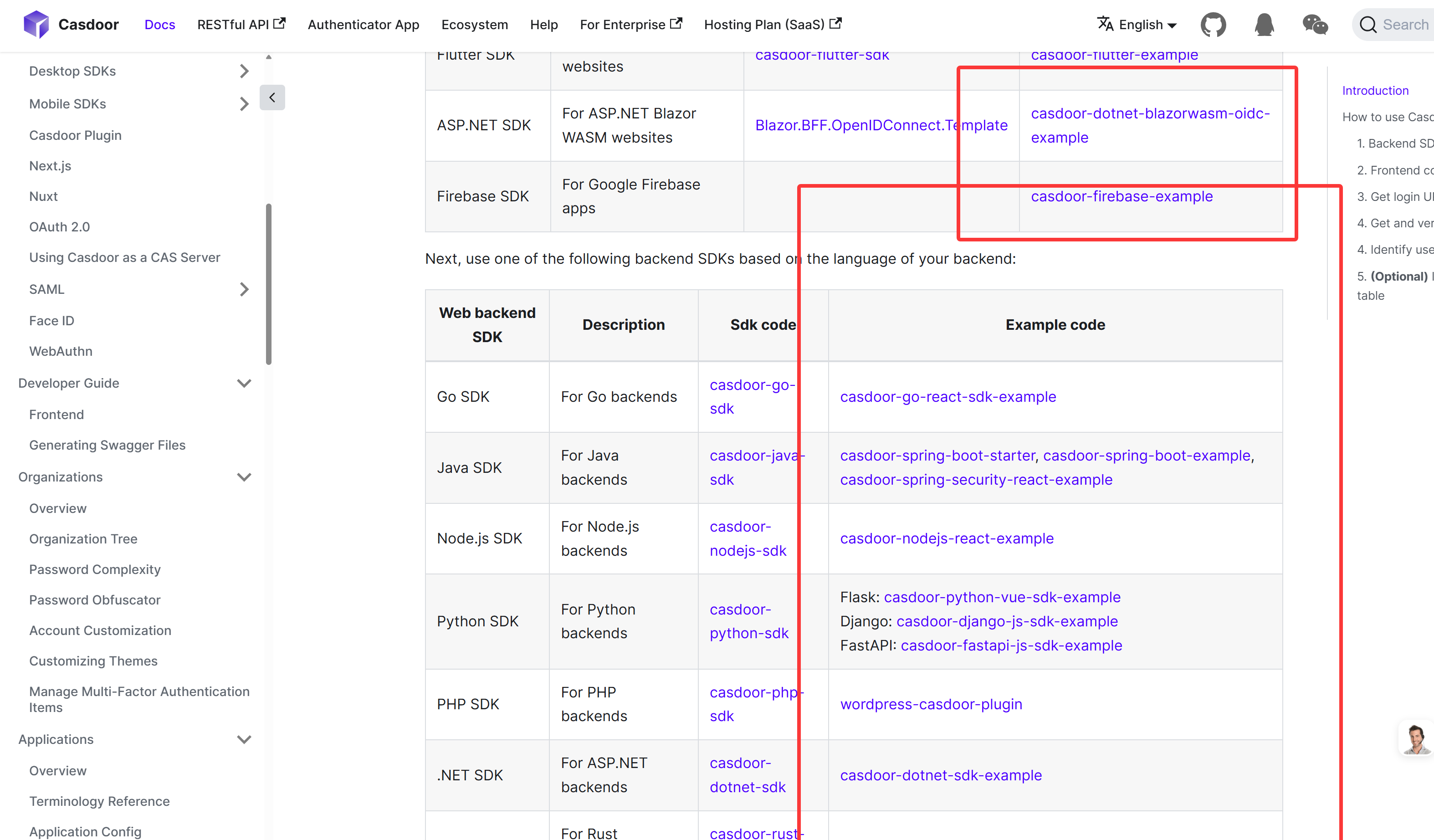This screenshot has width=1434, height=840.
Task: Open wordpress-casdoor-plugin link
Action: pos(931,704)
